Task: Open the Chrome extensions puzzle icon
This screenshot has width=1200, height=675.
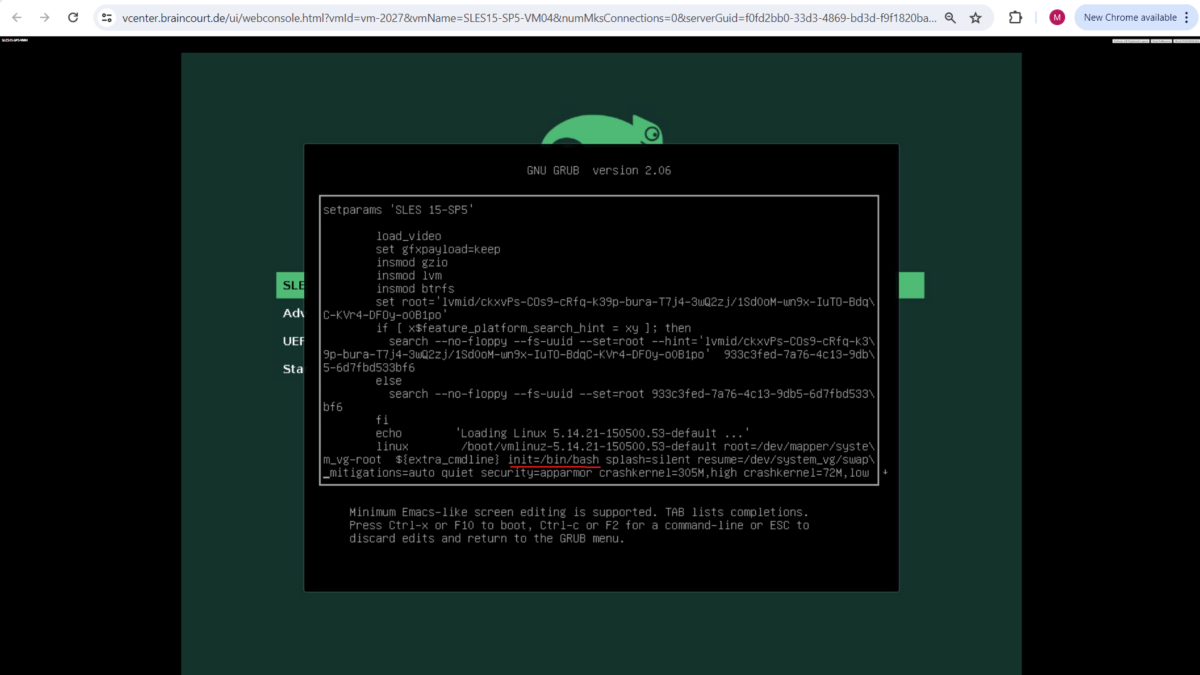Action: tap(1013, 17)
